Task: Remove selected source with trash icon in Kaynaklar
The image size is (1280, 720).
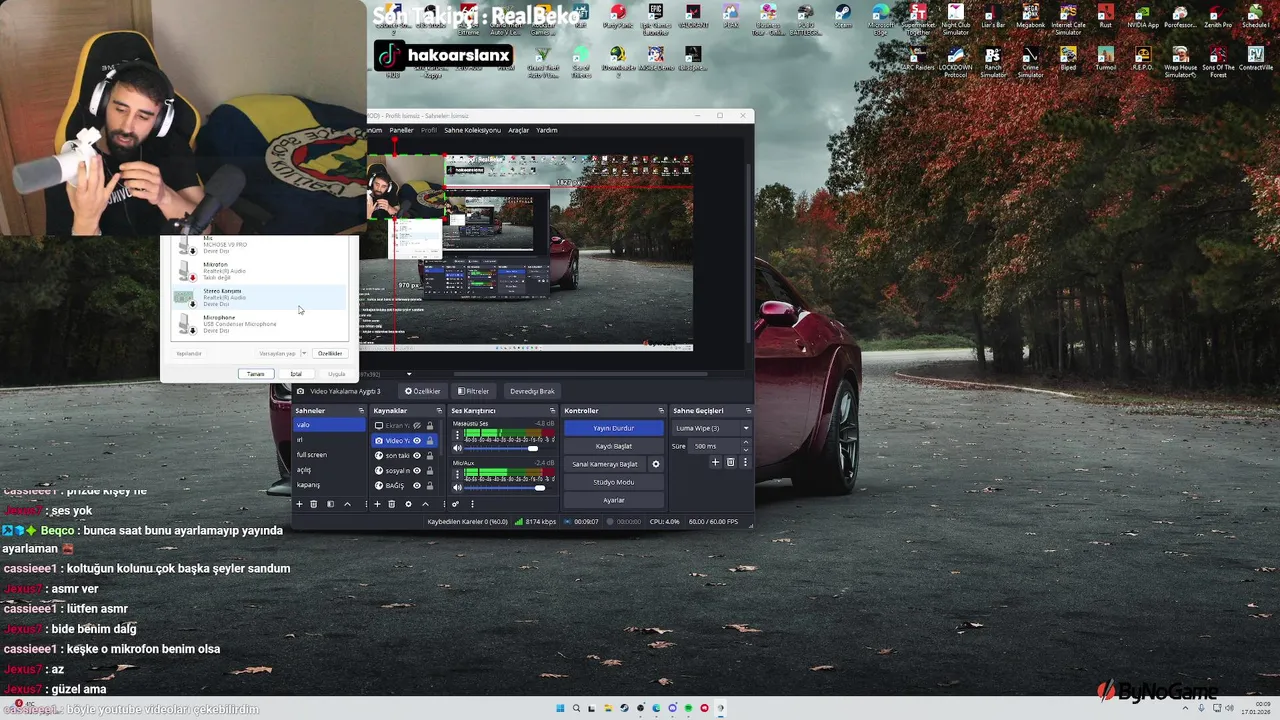Action: (392, 504)
